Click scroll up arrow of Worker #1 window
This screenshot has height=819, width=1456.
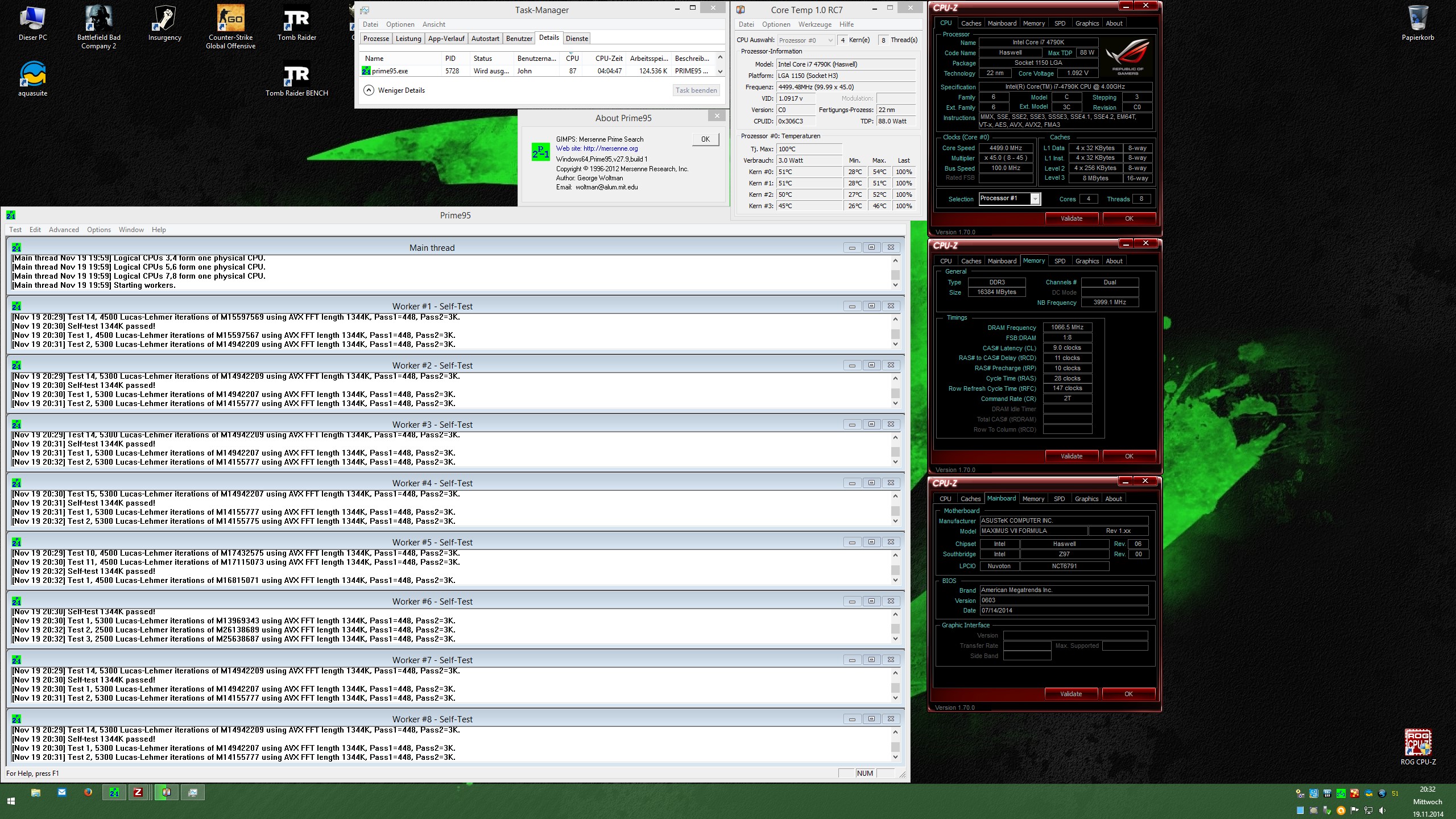click(x=895, y=319)
